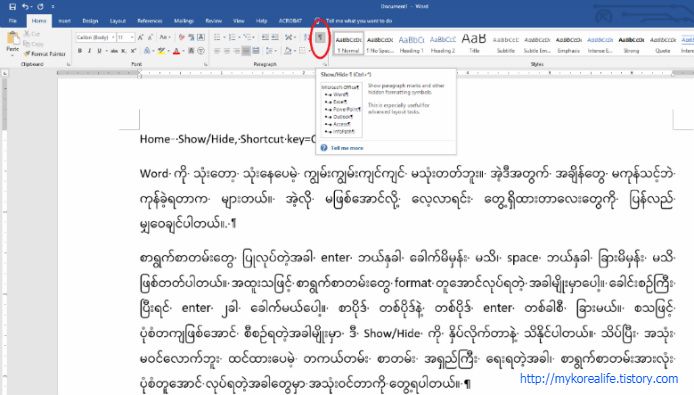Switch to the View tab
Viewport: 694px width, 395px height.
pos(239,21)
